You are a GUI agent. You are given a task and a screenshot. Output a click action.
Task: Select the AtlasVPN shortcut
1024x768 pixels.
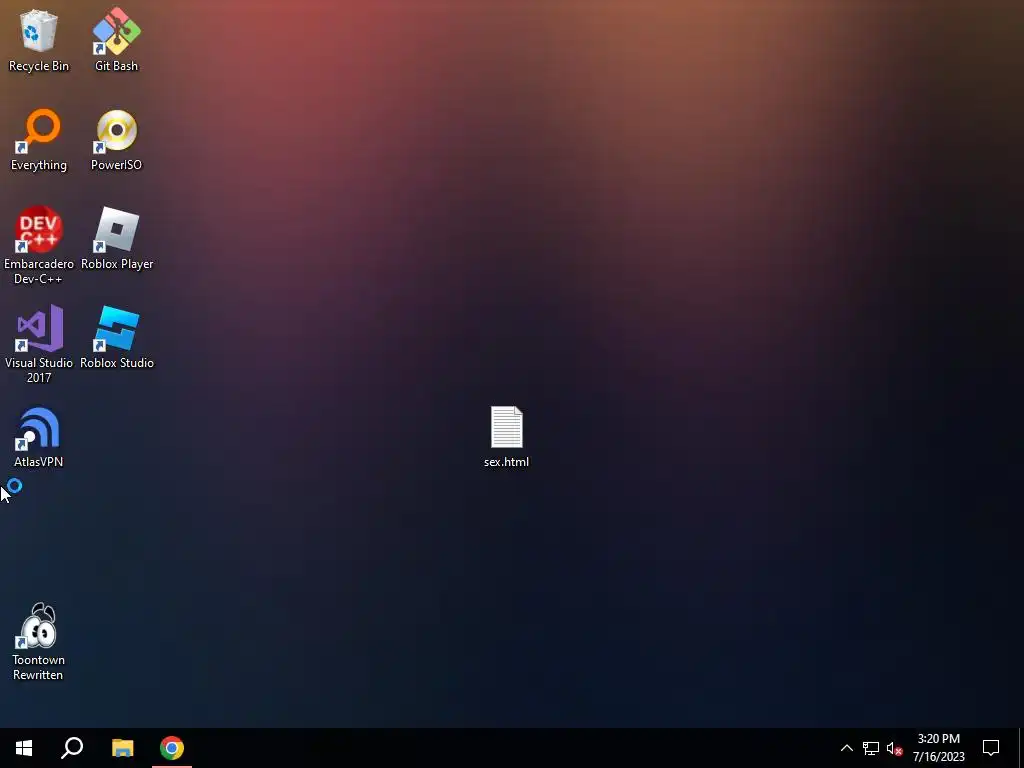point(39,437)
